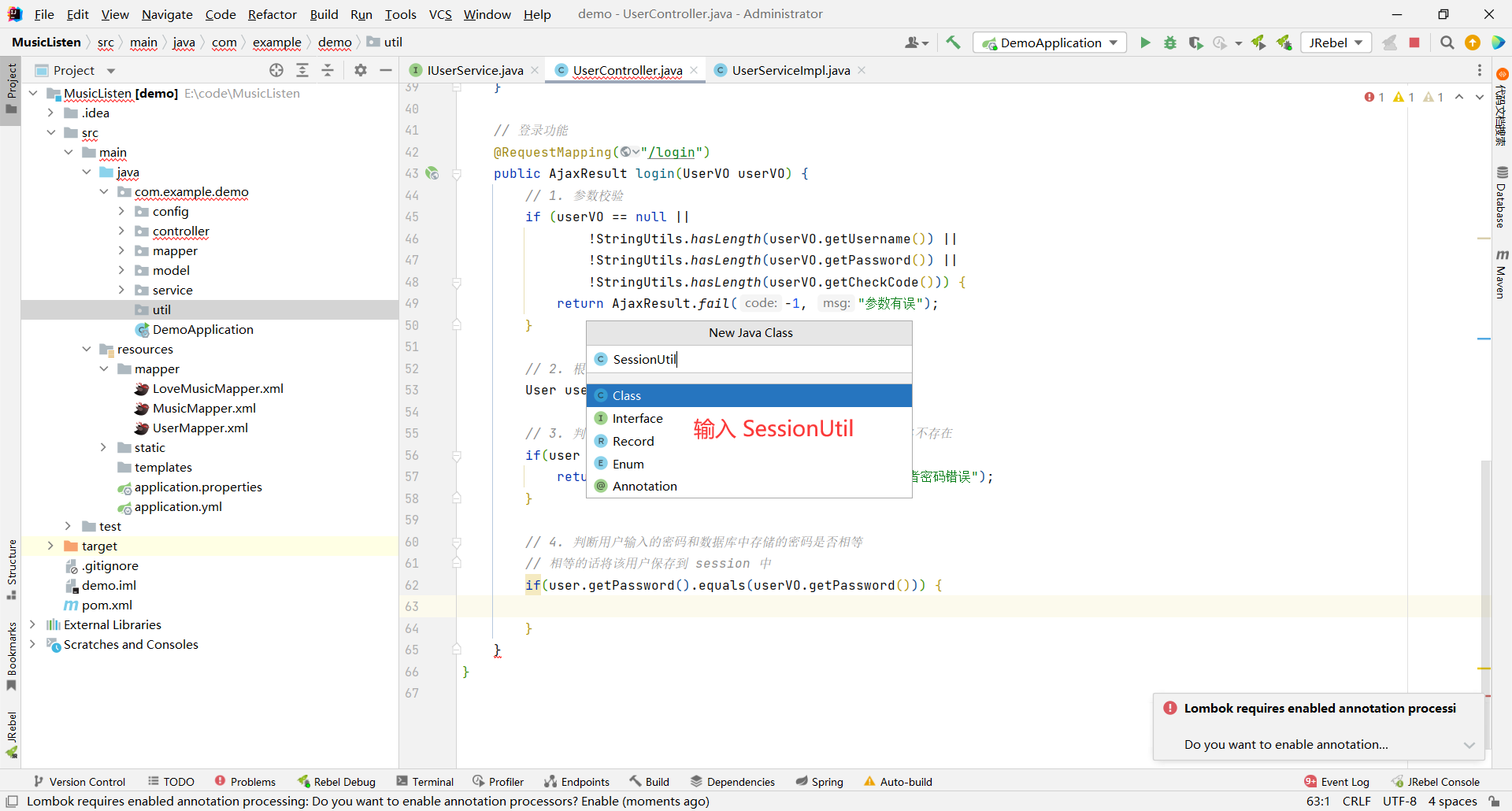The image size is (1512, 811).
Task: Click the green Run button in toolbar
Action: tap(1145, 43)
